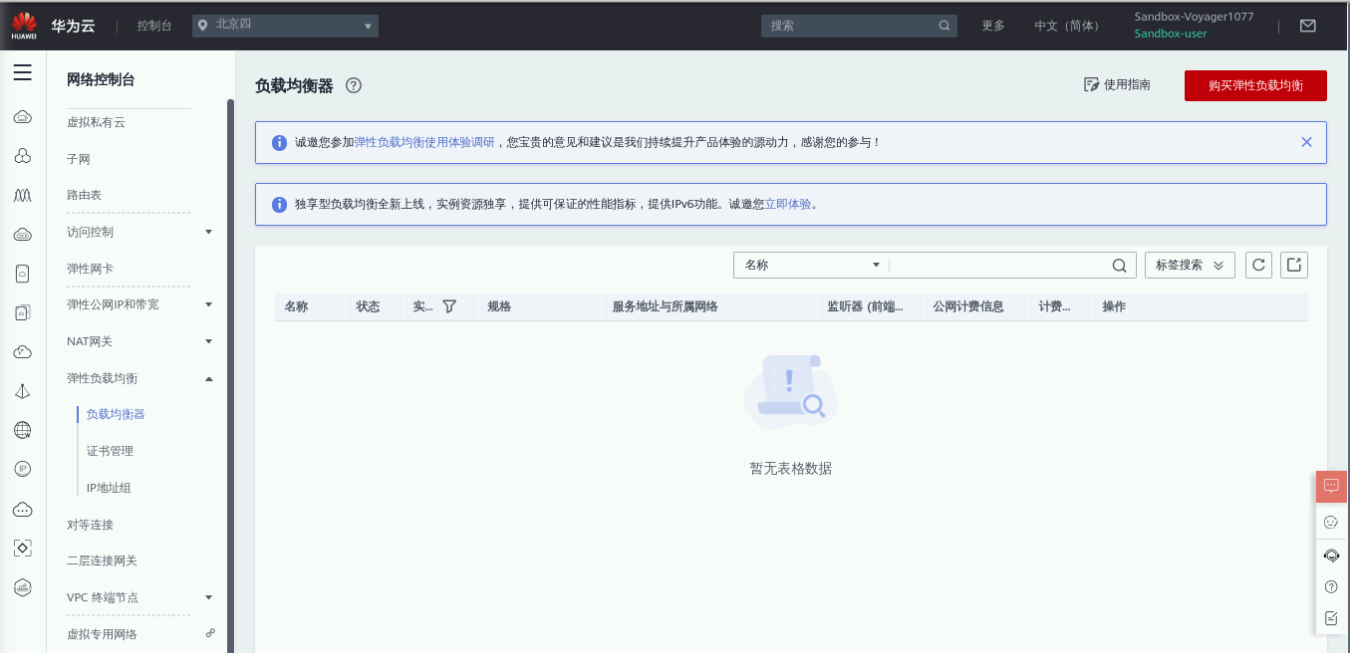The width and height of the screenshot is (1350, 653).
Task: Click the top search input field
Action: click(x=850, y=26)
